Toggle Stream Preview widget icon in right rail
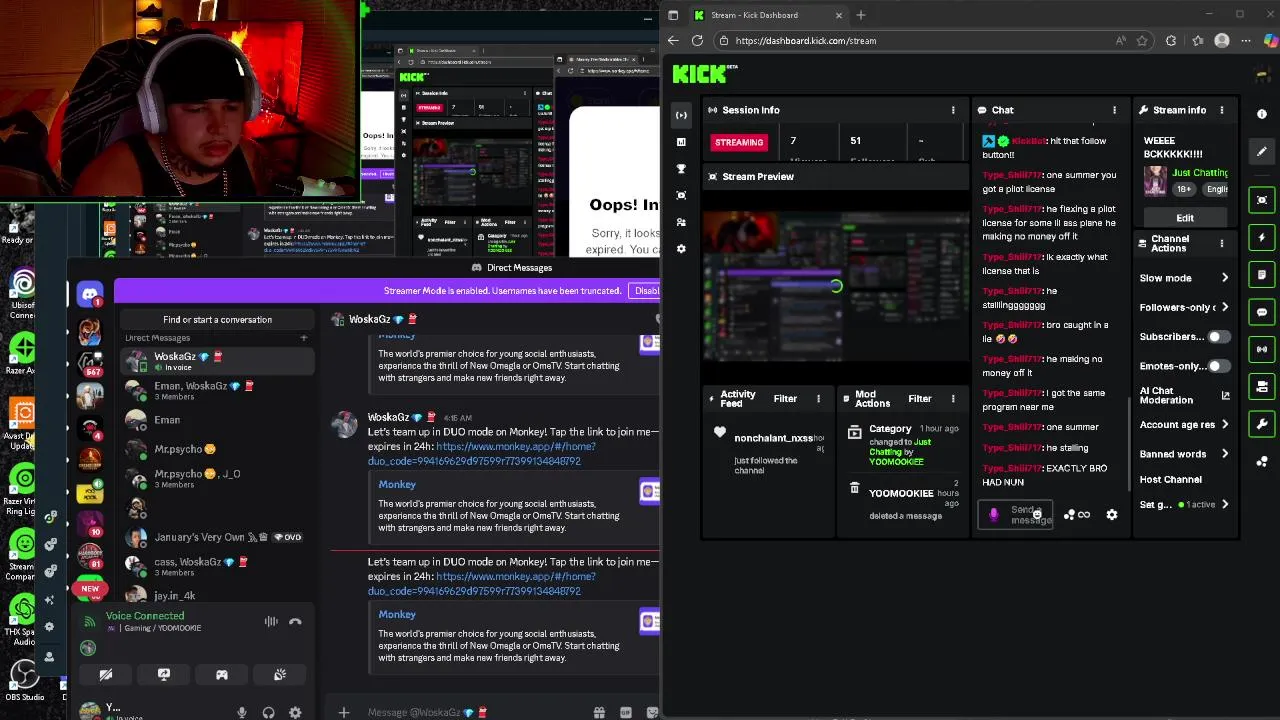Screen dimensions: 1280x720 [1262, 200]
